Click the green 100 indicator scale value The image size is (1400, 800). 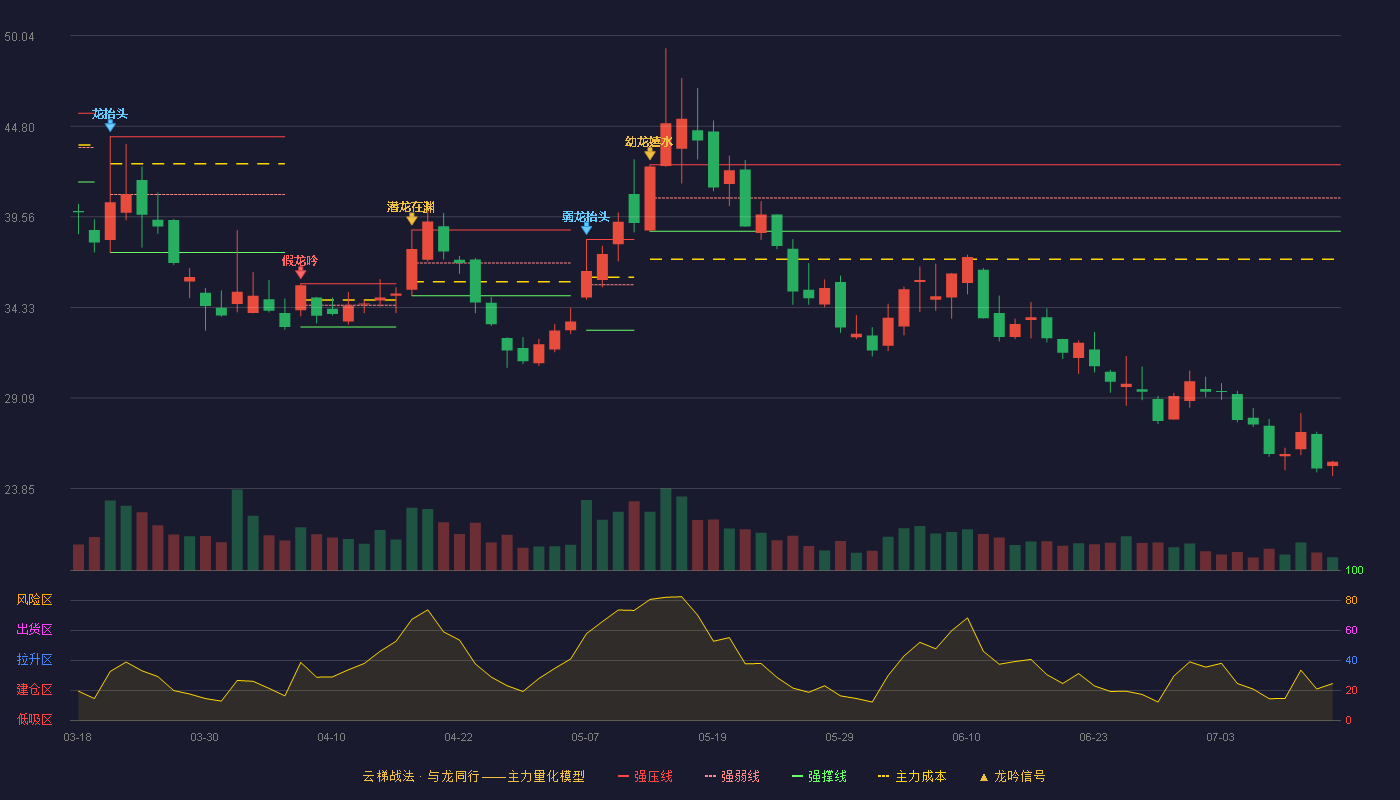(x=1354, y=571)
